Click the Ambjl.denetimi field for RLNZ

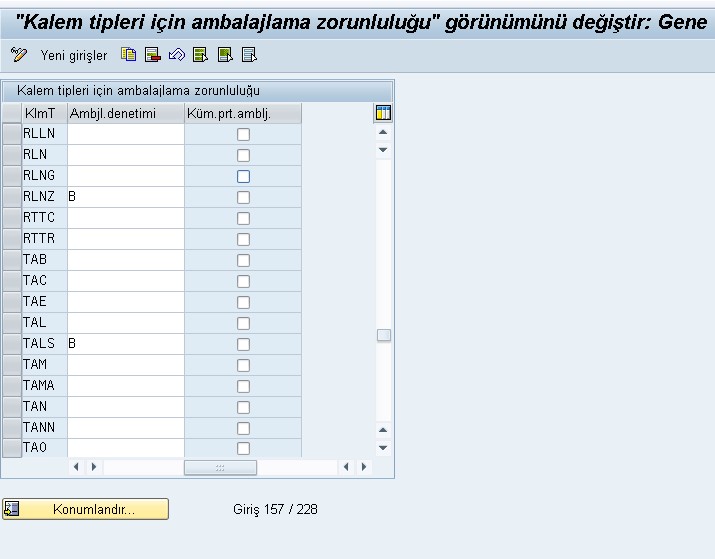[x=125, y=197]
